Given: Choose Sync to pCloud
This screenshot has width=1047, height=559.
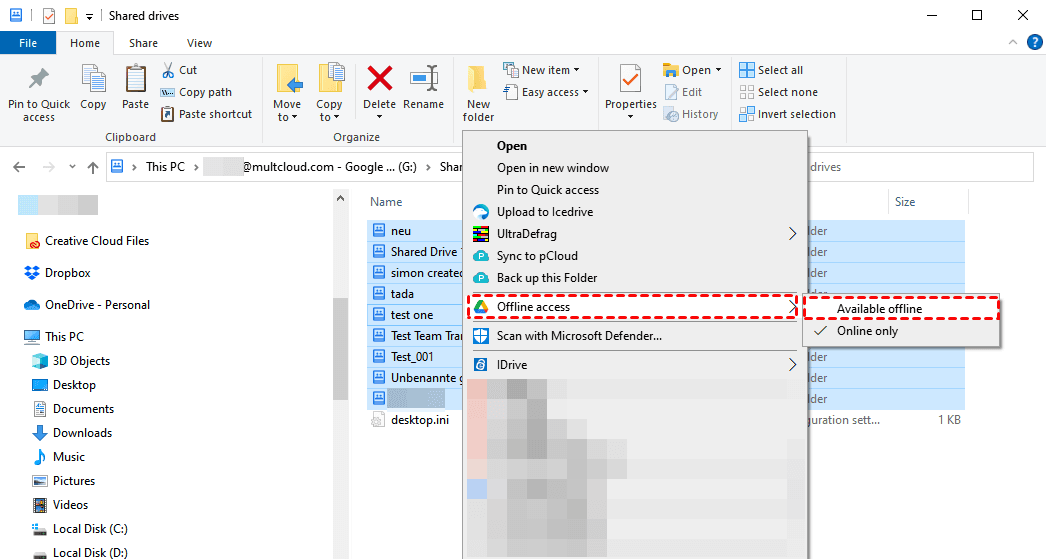Looking at the screenshot, I should click(x=634, y=256).
